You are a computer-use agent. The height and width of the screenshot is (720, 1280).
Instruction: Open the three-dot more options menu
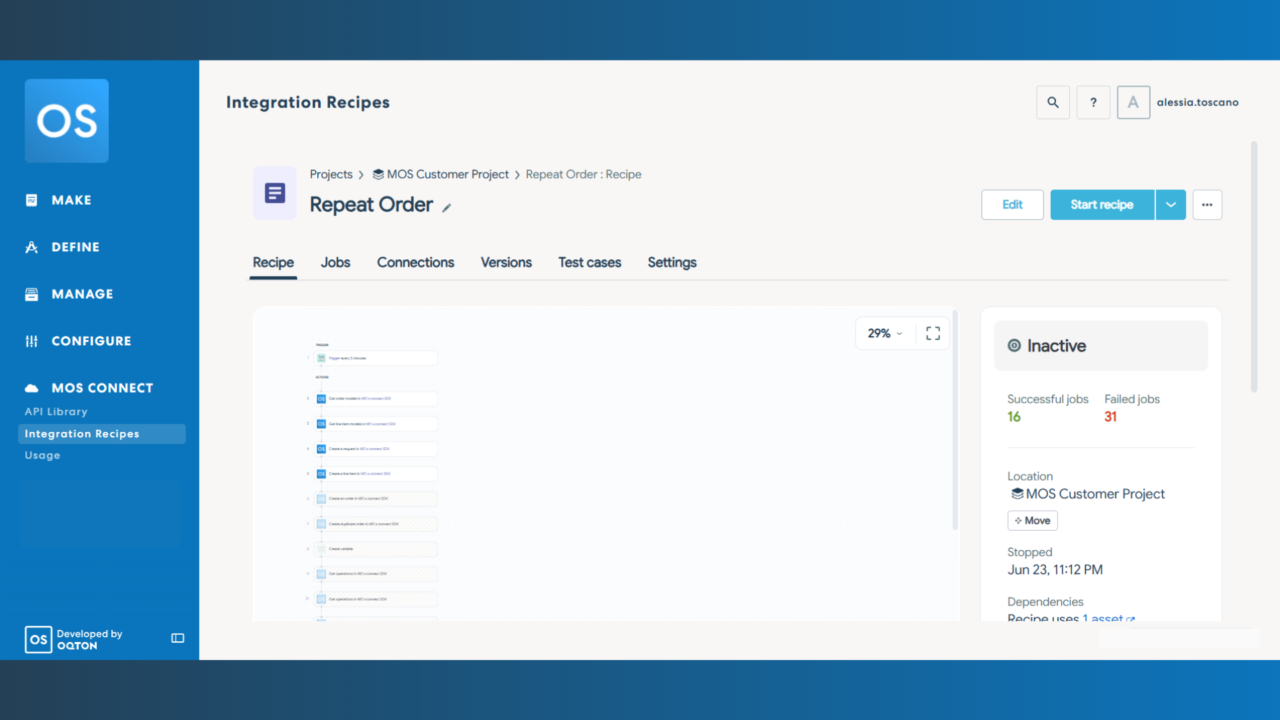pos(1207,205)
